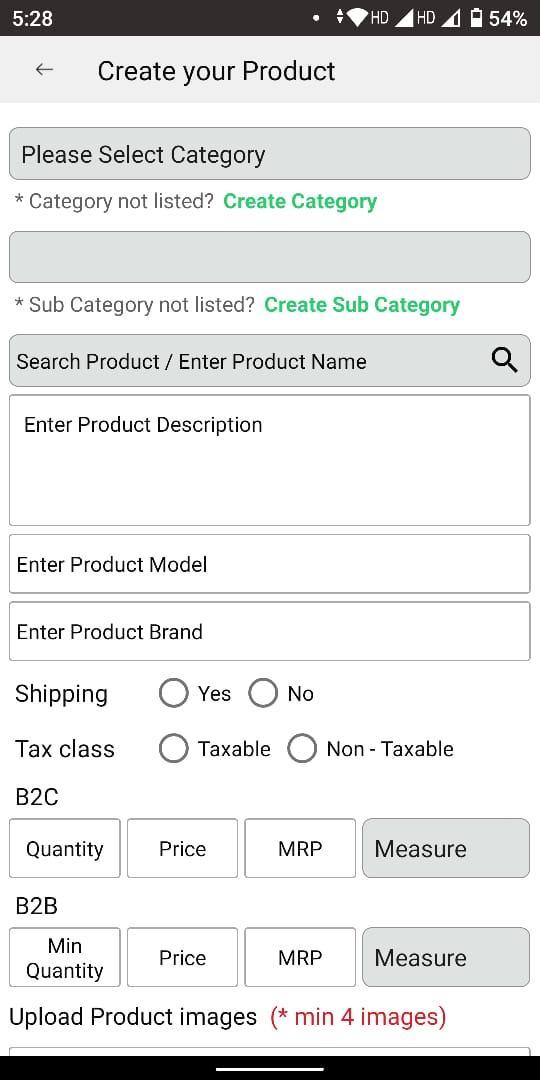This screenshot has width=540, height=1080.
Task: Open the B2B Measure dropdown
Action: 446,957
